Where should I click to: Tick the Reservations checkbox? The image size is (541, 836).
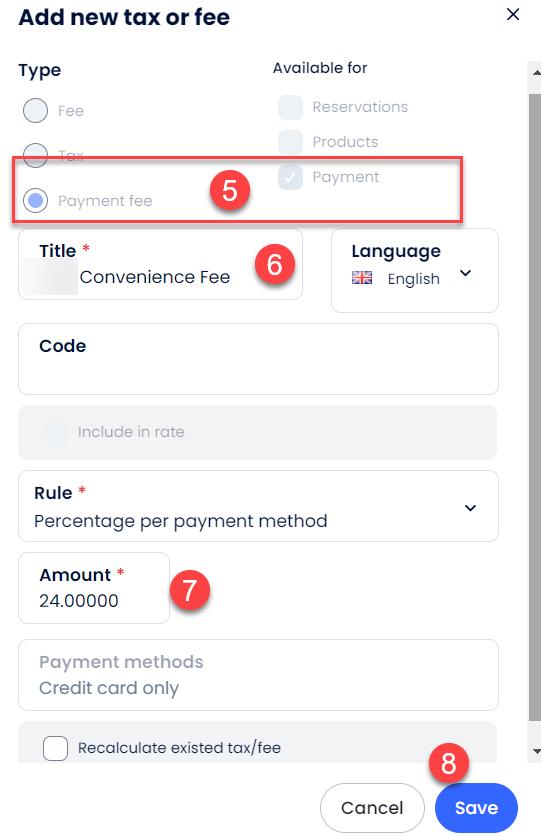[290, 107]
